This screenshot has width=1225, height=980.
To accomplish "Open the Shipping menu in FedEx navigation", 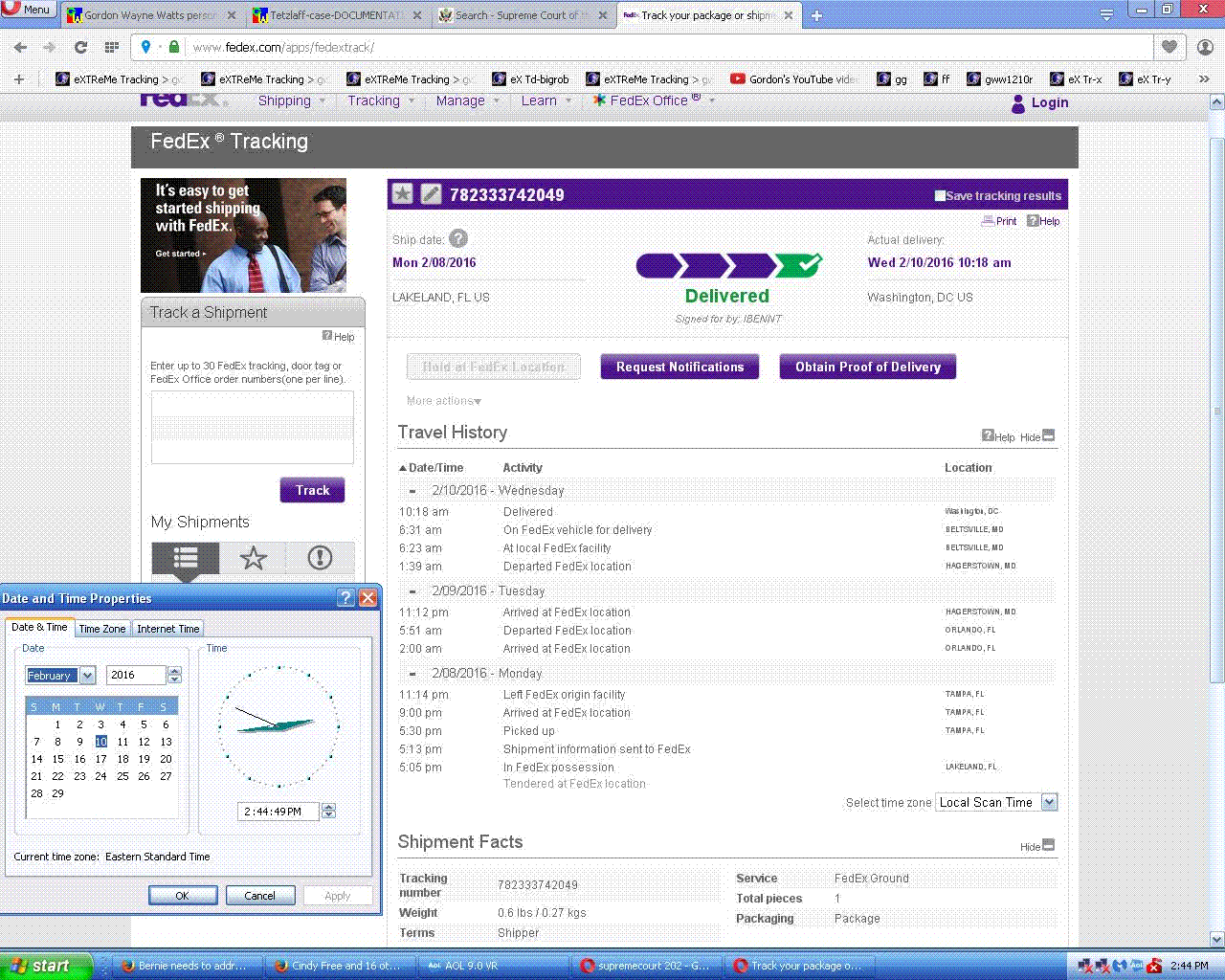I will click(284, 101).
